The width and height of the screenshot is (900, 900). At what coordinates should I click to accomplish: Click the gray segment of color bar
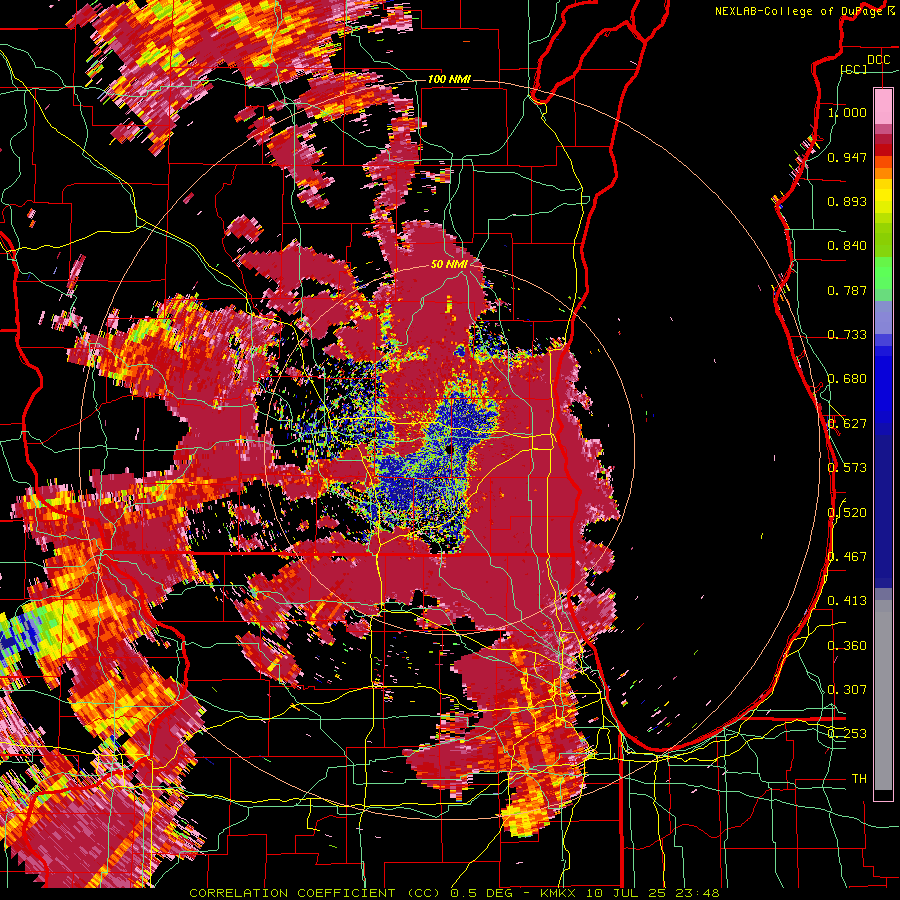coord(883,695)
